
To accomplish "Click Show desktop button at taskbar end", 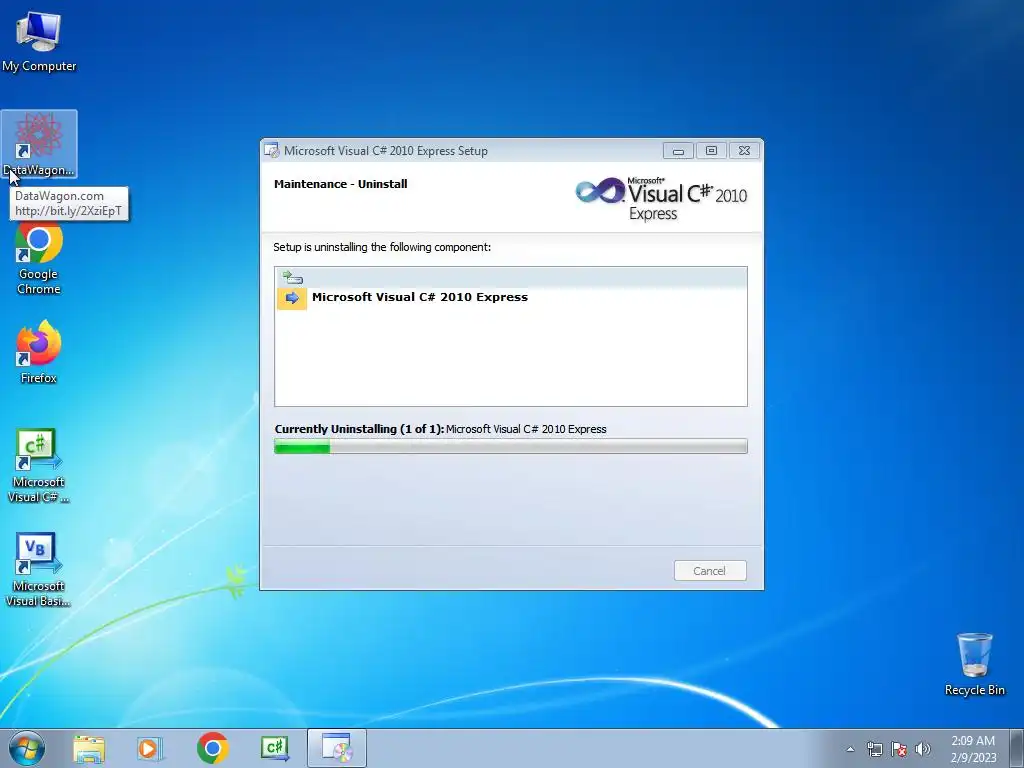I will coord(1016,748).
